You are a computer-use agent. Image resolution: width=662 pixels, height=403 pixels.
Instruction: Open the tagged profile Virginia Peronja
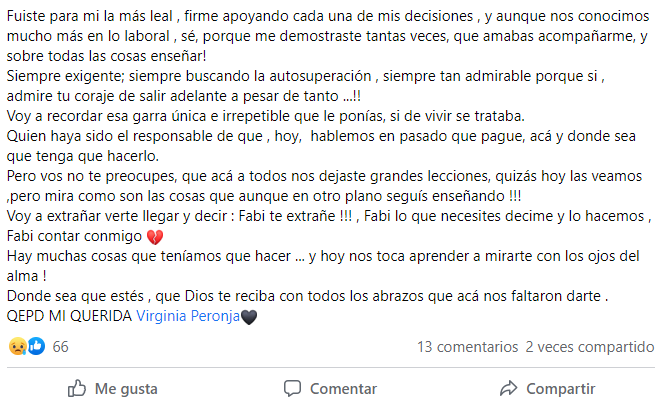(x=187, y=317)
